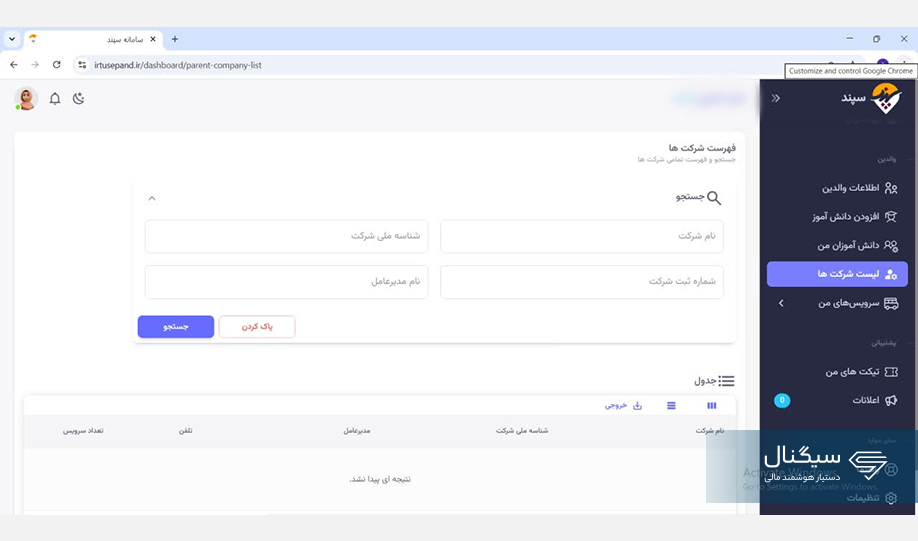Close the سامانه سپند tab
This screenshot has height=541, width=918.
153,39
